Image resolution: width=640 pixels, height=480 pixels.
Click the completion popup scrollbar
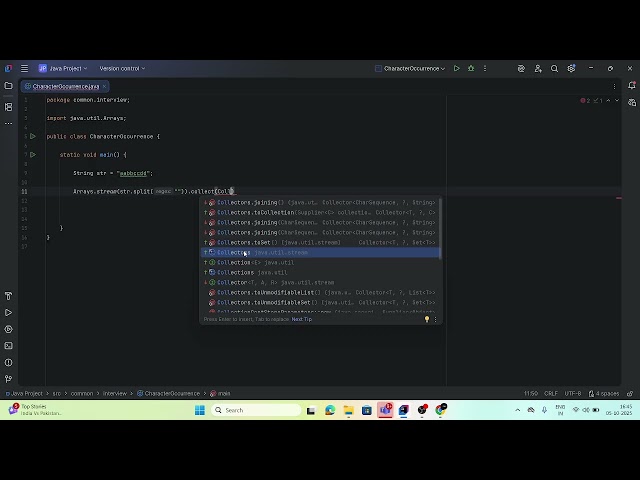(440, 229)
